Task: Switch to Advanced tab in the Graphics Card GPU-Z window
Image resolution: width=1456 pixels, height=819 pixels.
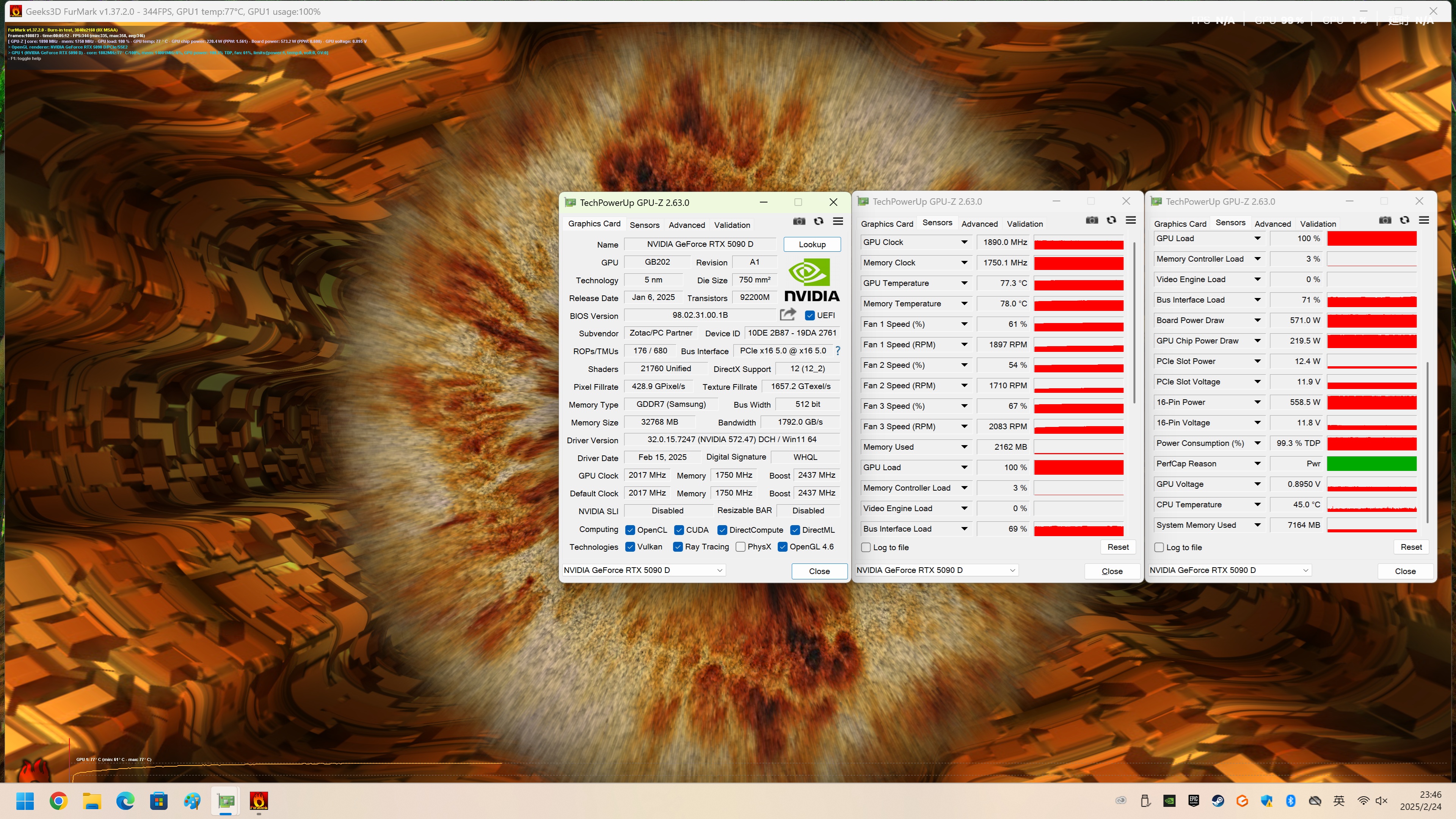Action: tap(687, 225)
